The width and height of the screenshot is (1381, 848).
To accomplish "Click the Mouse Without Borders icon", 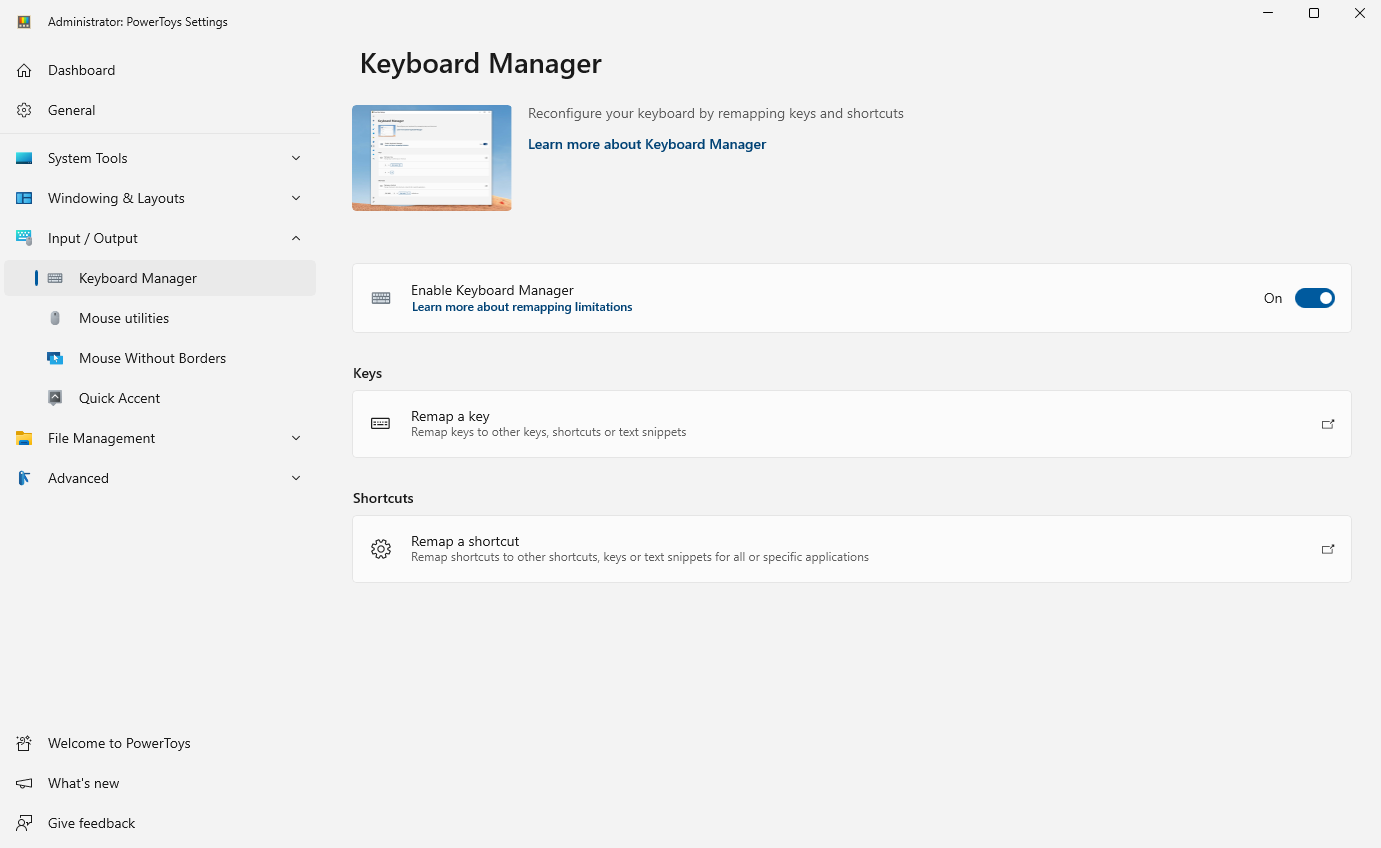I will click(55, 358).
